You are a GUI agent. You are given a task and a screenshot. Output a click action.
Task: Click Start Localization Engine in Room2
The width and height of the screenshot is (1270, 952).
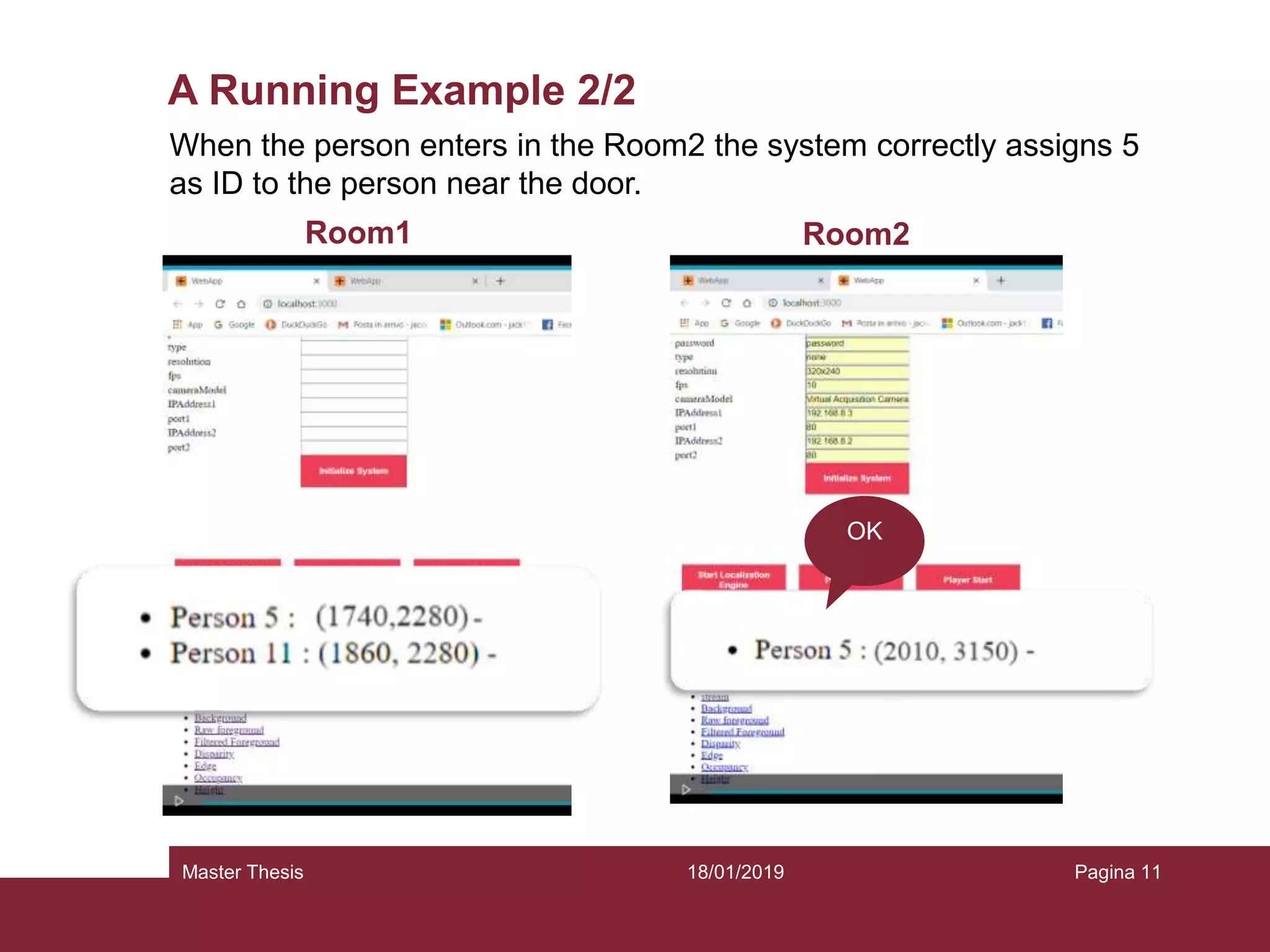pyautogui.click(x=734, y=578)
